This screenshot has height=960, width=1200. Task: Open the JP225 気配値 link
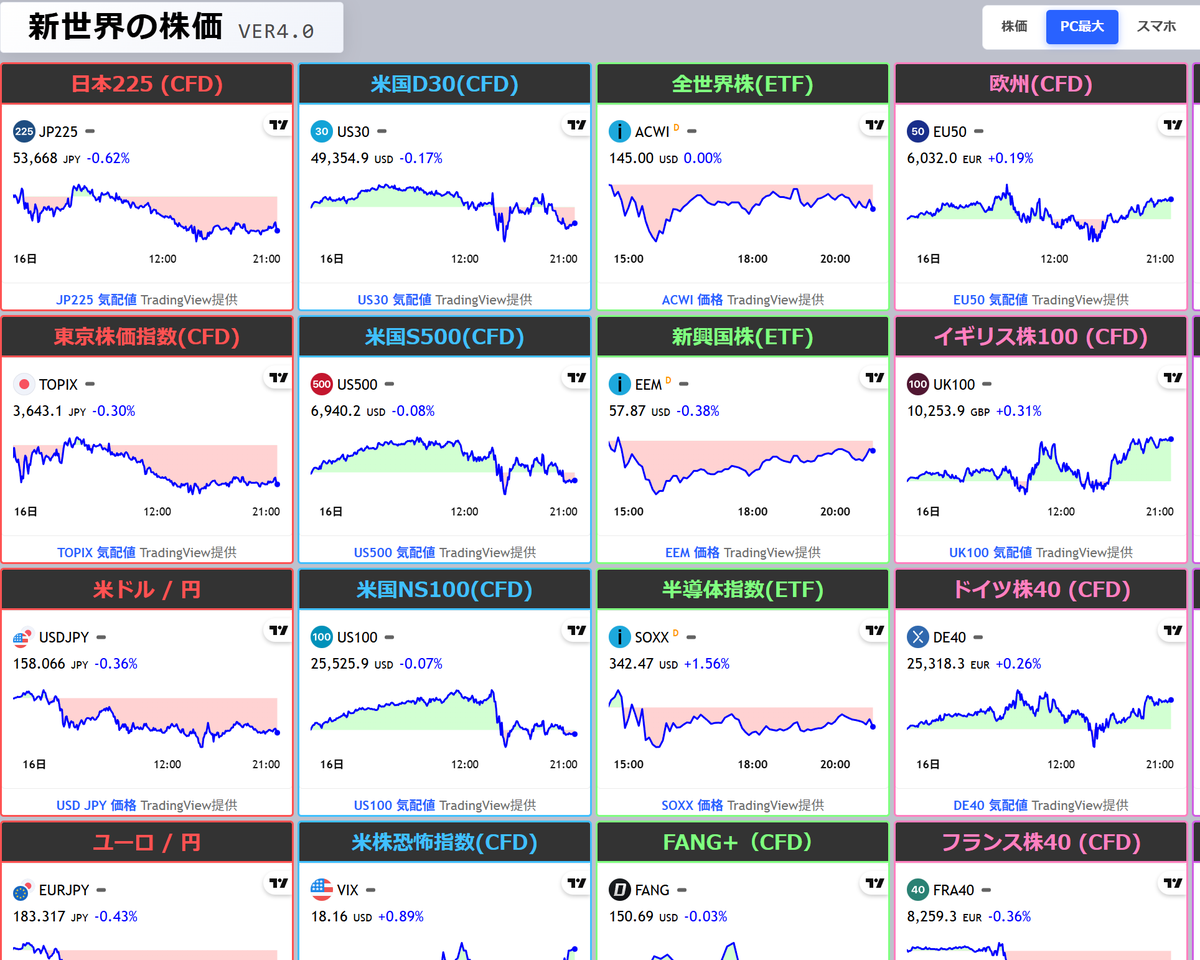point(97,299)
